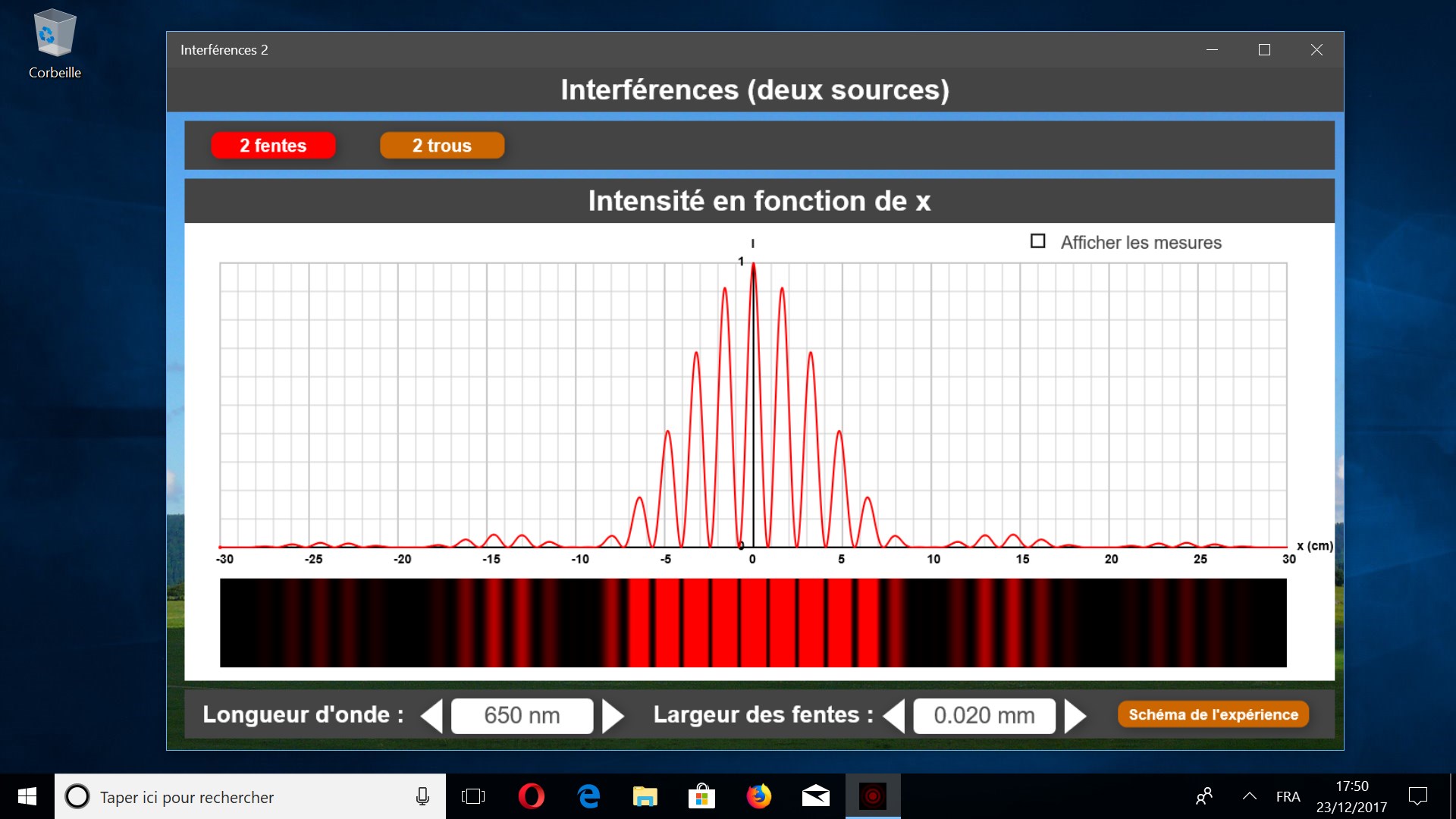Click the interference fringe pattern image
This screenshot has width=1456, height=819.
[x=752, y=623]
